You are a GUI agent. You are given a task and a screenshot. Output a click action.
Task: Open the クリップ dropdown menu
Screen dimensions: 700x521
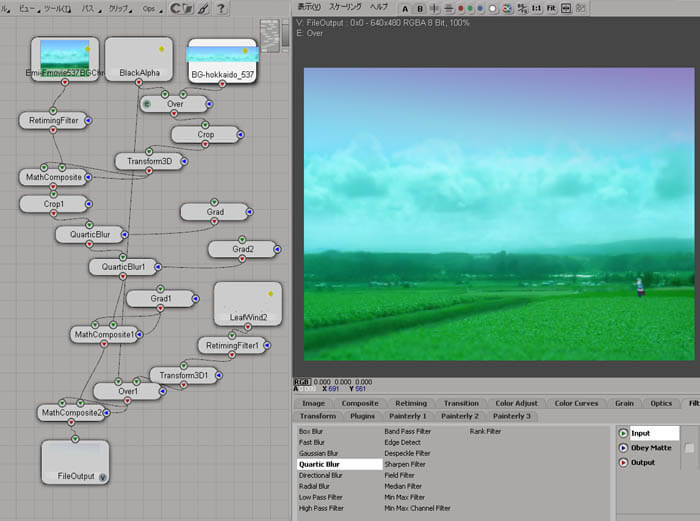tap(120, 9)
